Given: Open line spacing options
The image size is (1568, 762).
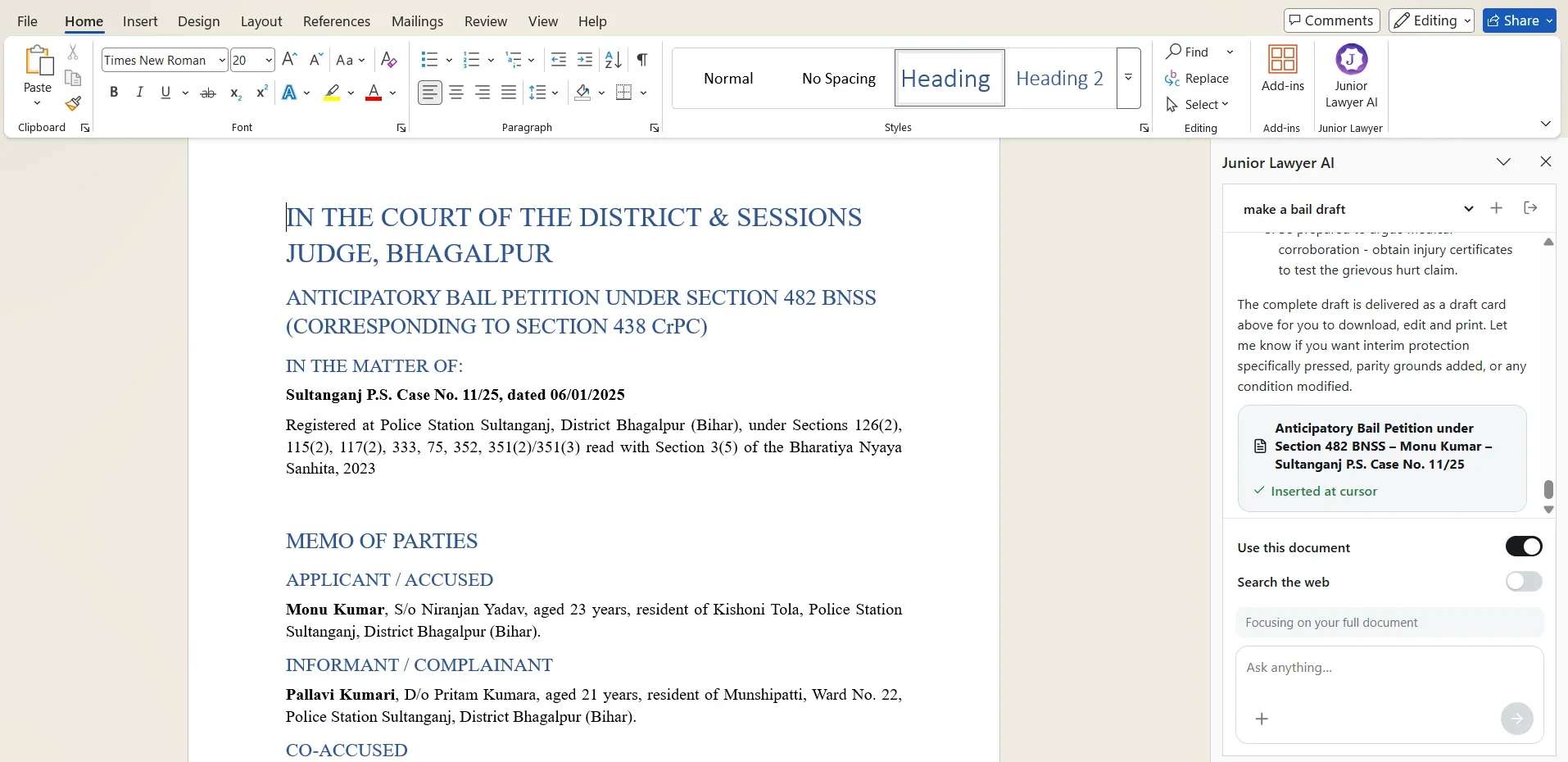Looking at the screenshot, I should coord(544,93).
